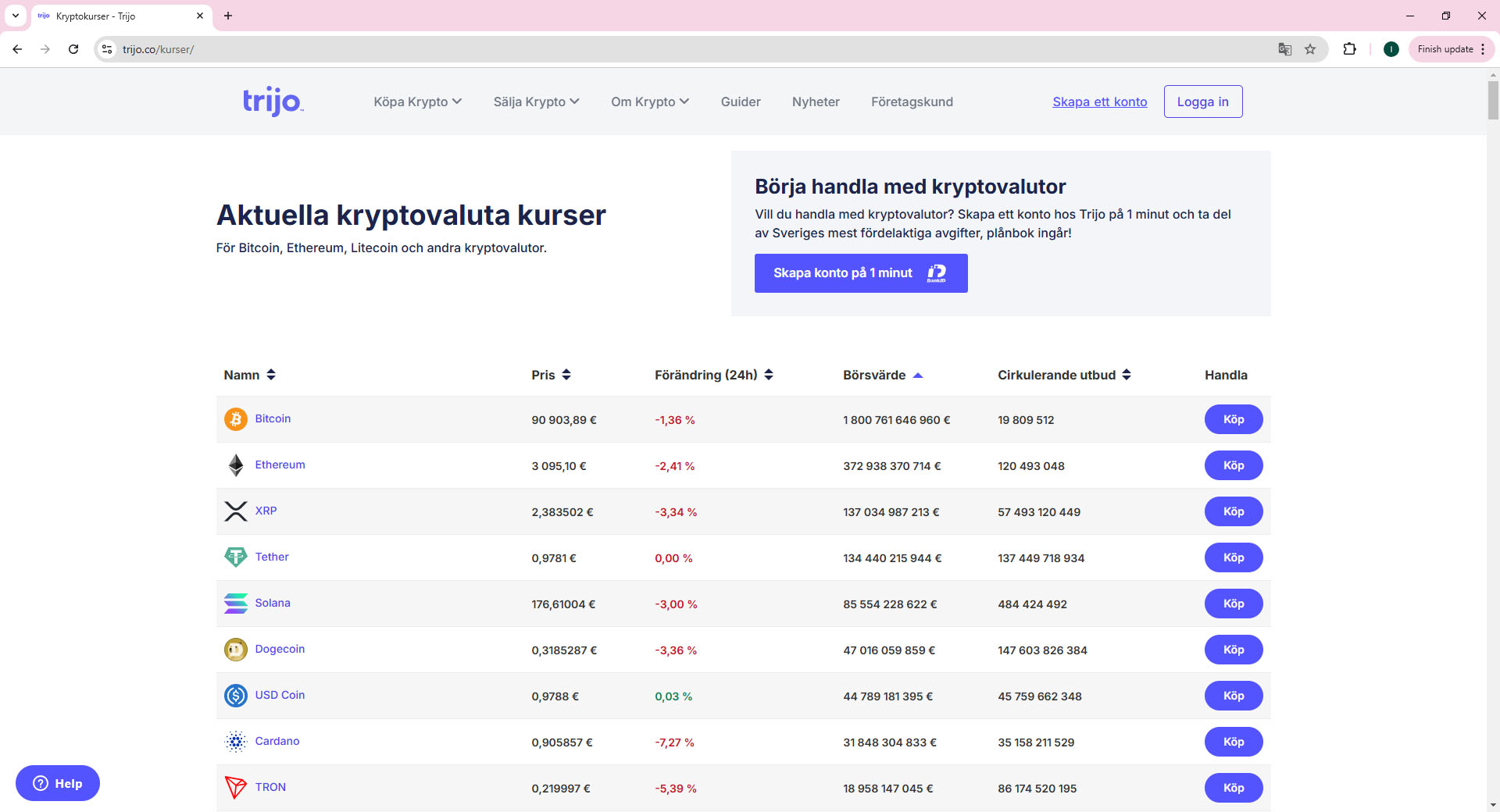
Task: Open the Solana name link
Action: click(273, 603)
